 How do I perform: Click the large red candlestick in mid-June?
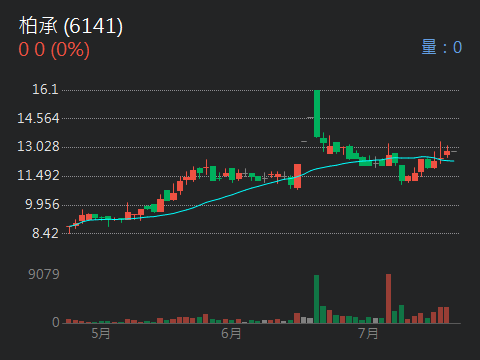point(298,176)
